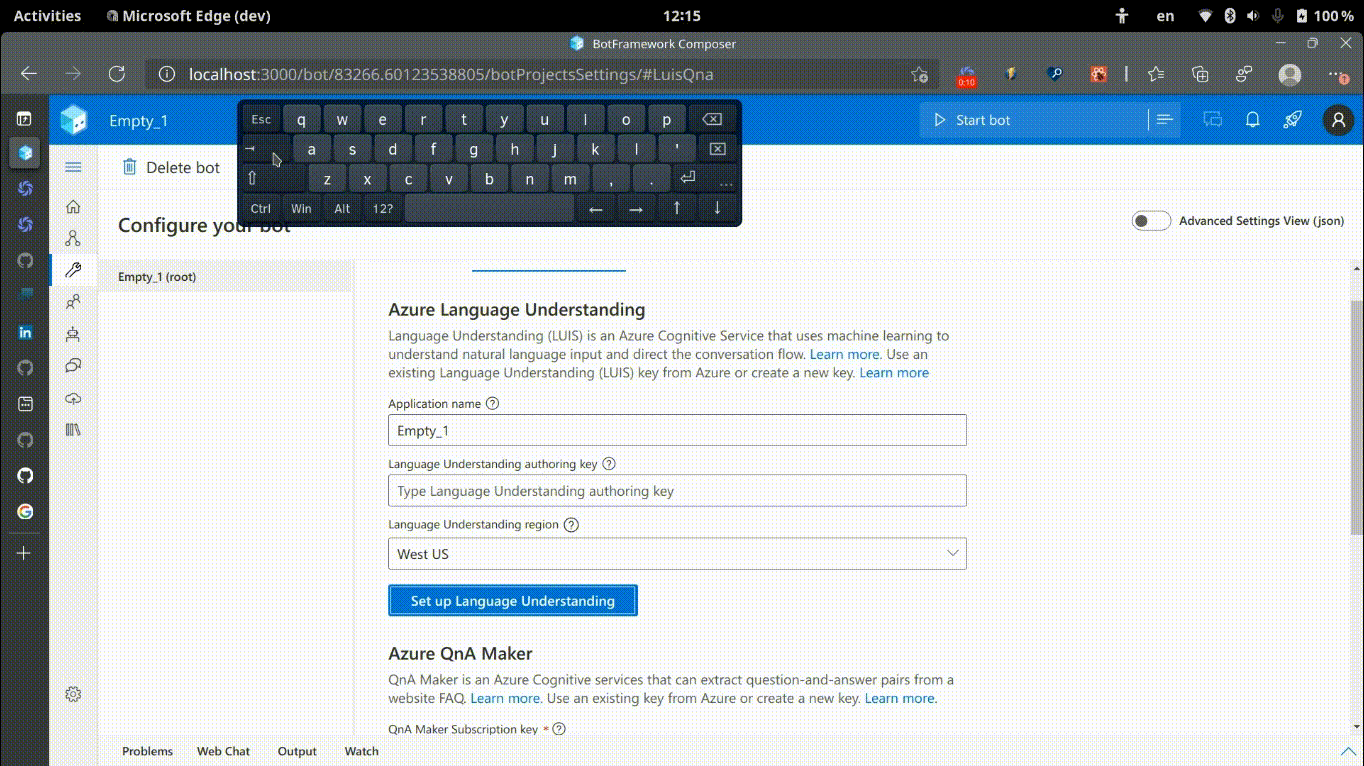Open the en keyboard layout menu
Screen dimensions: 1364x766
click(x=1165, y=16)
